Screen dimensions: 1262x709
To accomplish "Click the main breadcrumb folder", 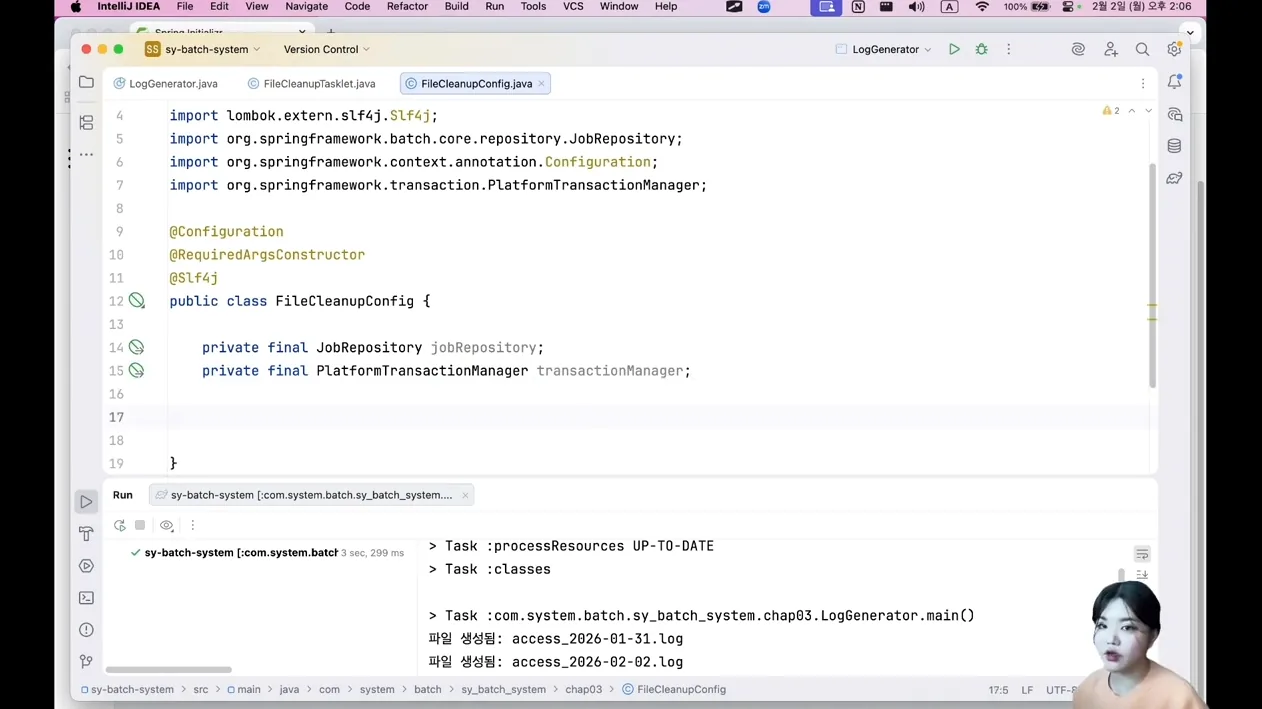I will [x=243, y=690].
